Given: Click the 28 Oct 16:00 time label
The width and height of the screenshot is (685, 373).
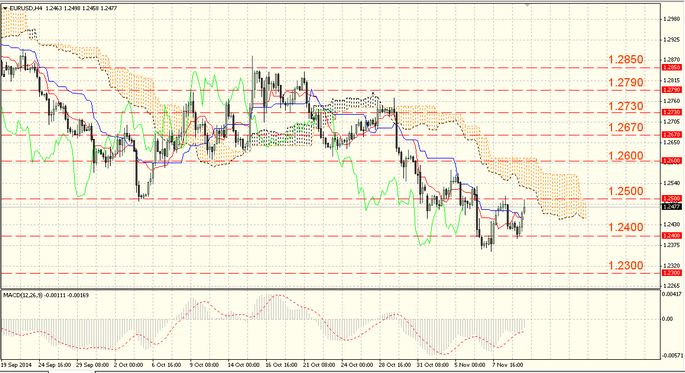Looking at the screenshot, I should [395, 365].
